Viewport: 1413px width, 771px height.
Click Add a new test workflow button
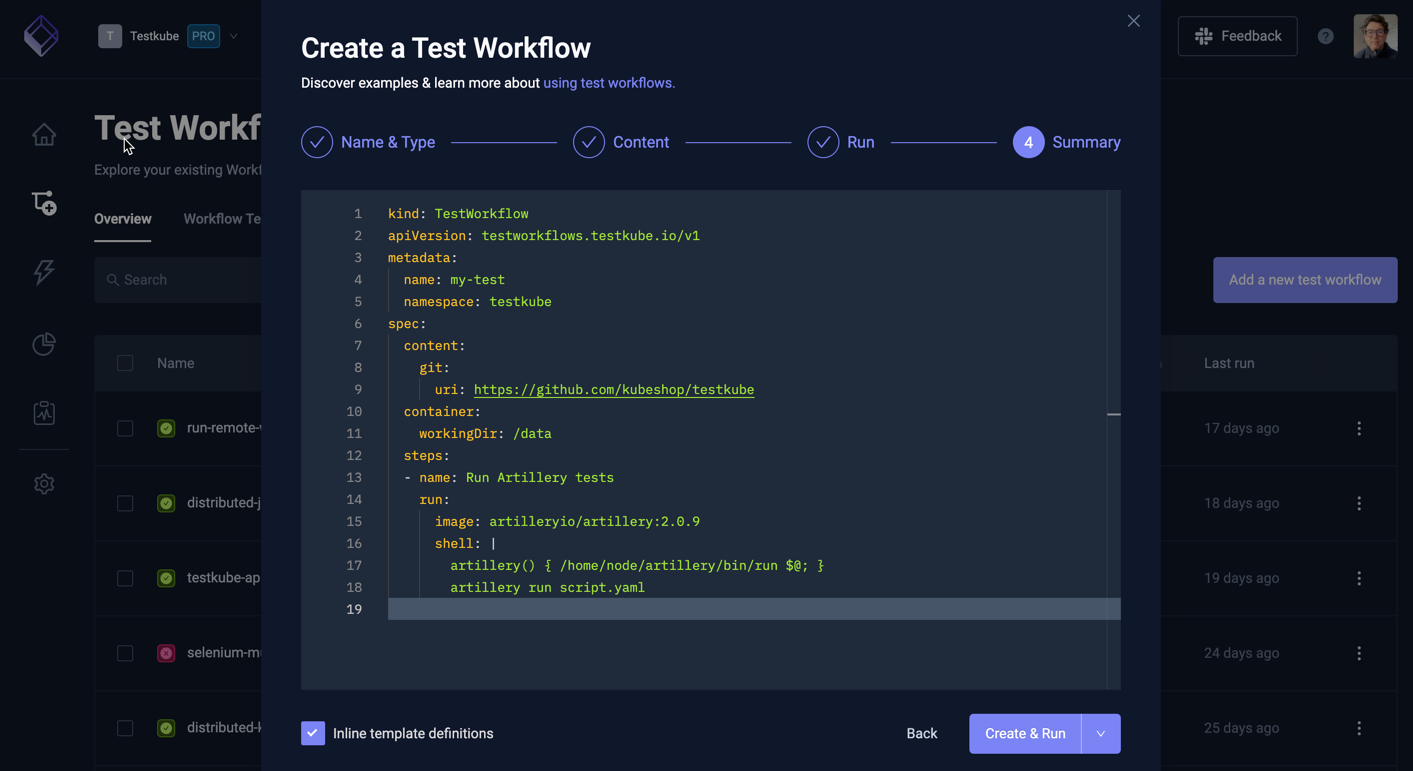[x=1305, y=280]
